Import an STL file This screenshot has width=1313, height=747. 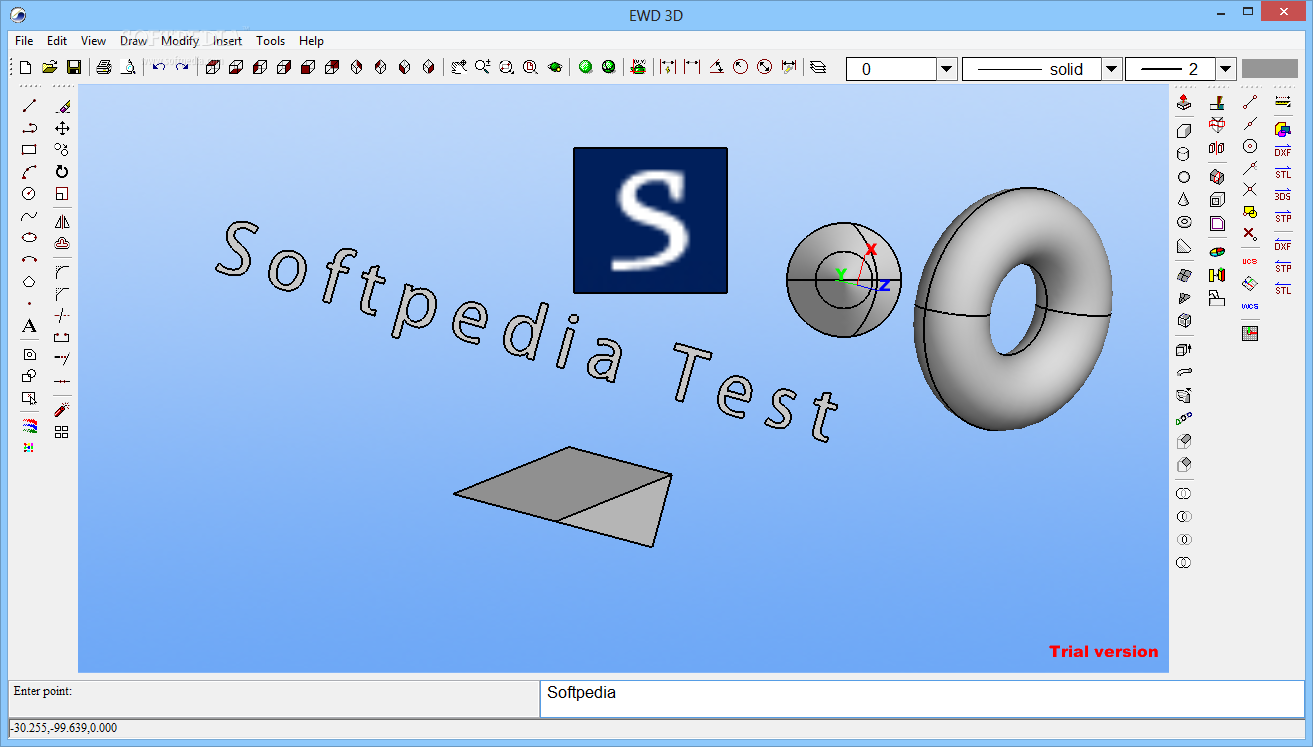pyautogui.click(x=1283, y=173)
